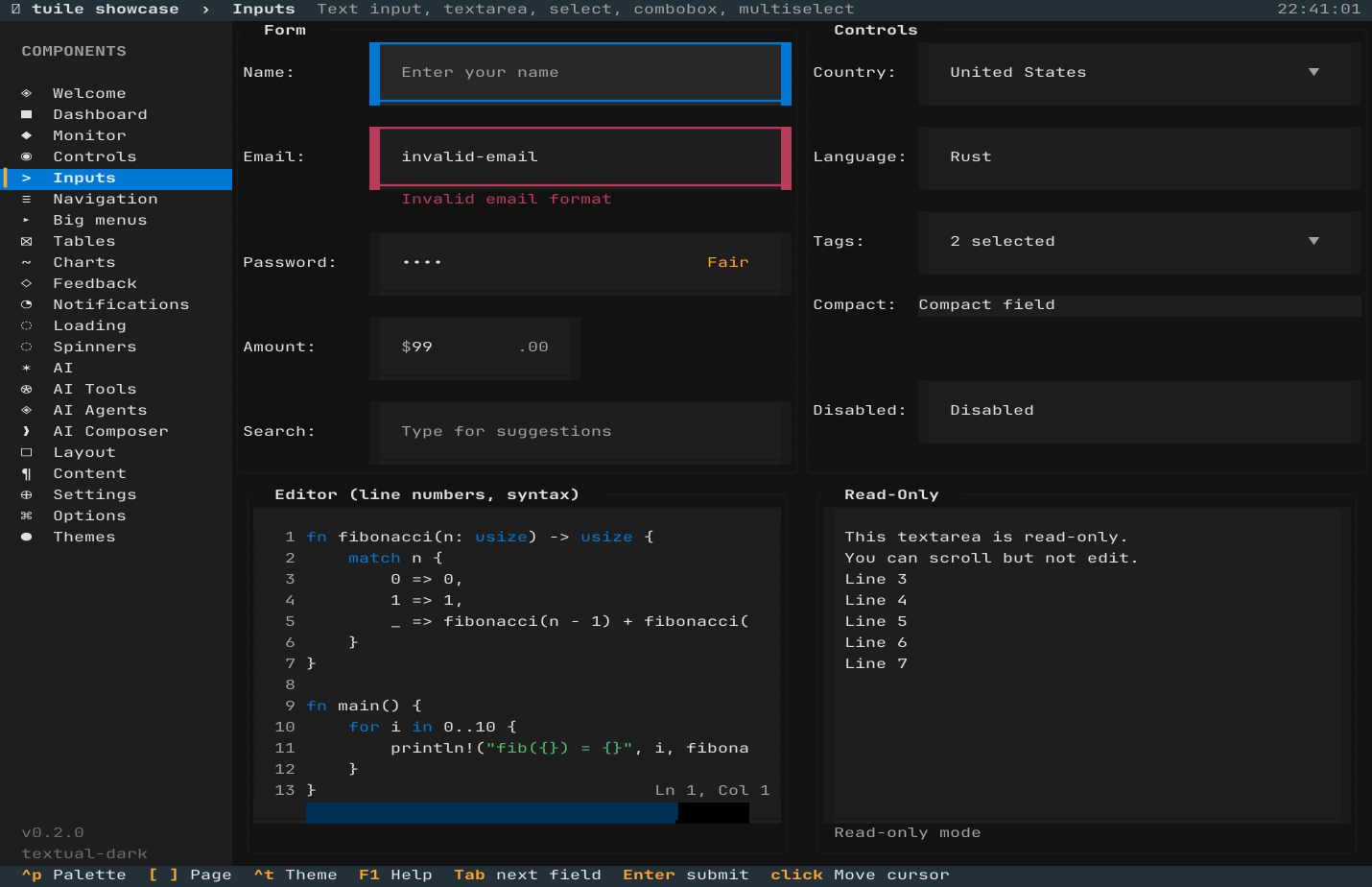The width and height of the screenshot is (1372, 887).
Task: Click the Compact field input
Action: tap(1140, 305)
